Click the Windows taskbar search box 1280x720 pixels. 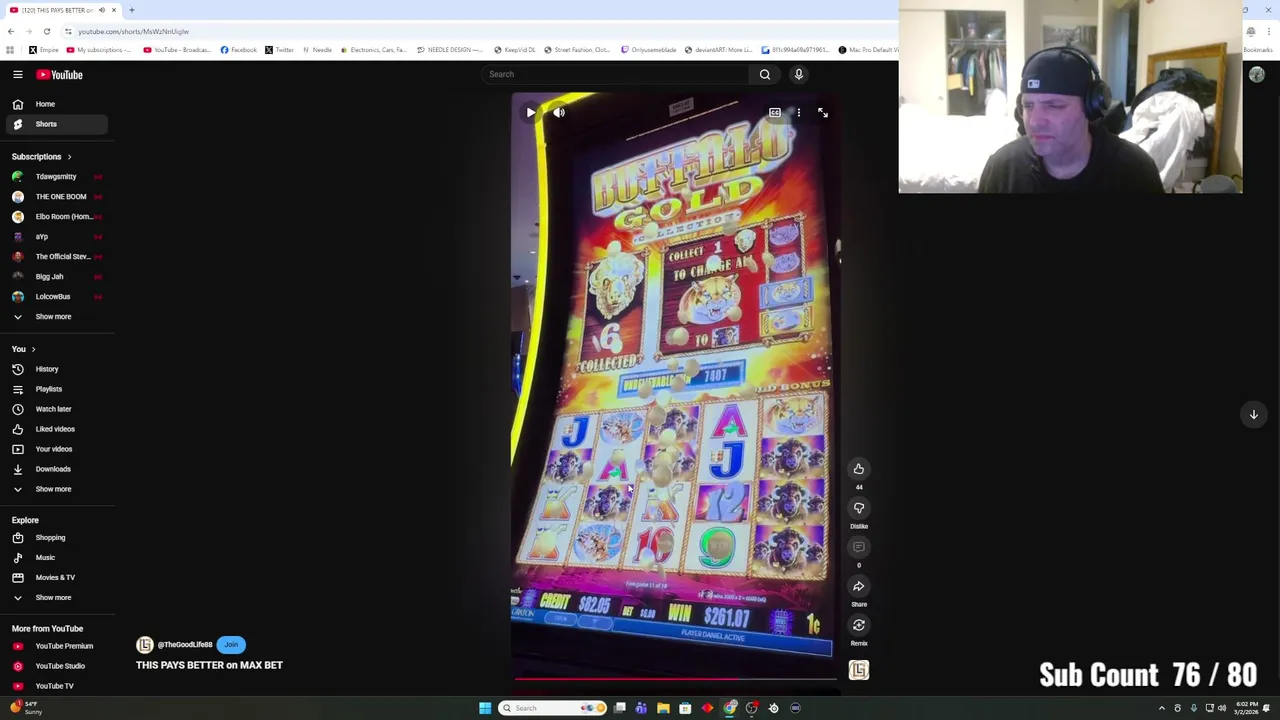[x=553, y=708]
